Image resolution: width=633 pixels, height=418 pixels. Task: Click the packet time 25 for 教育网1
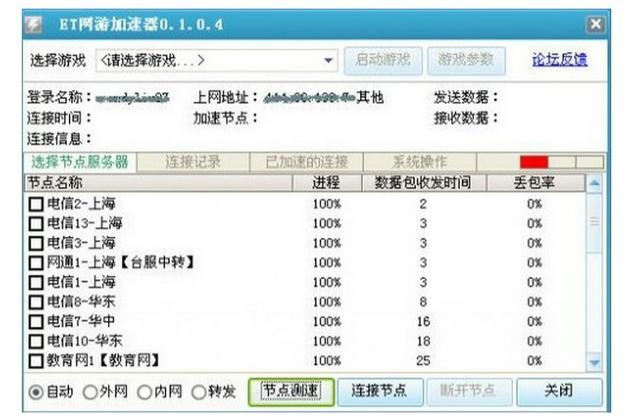pos(423,361)
